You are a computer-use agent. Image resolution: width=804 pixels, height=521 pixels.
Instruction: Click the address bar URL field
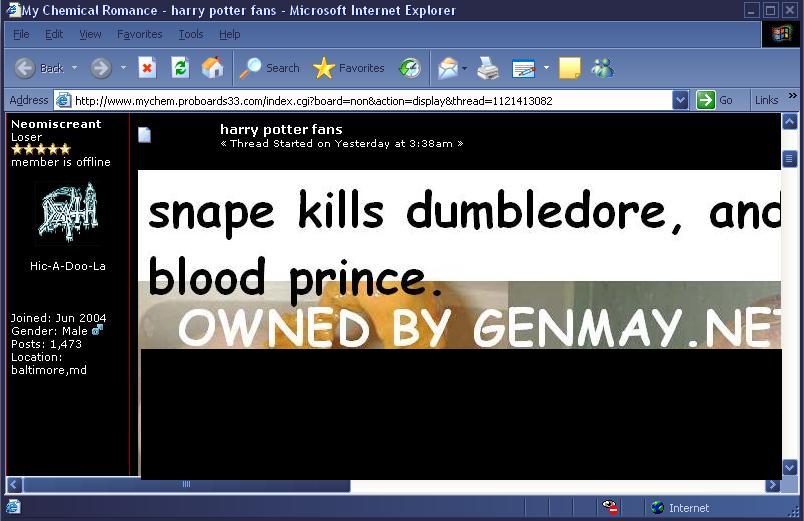tap(372, 101)
